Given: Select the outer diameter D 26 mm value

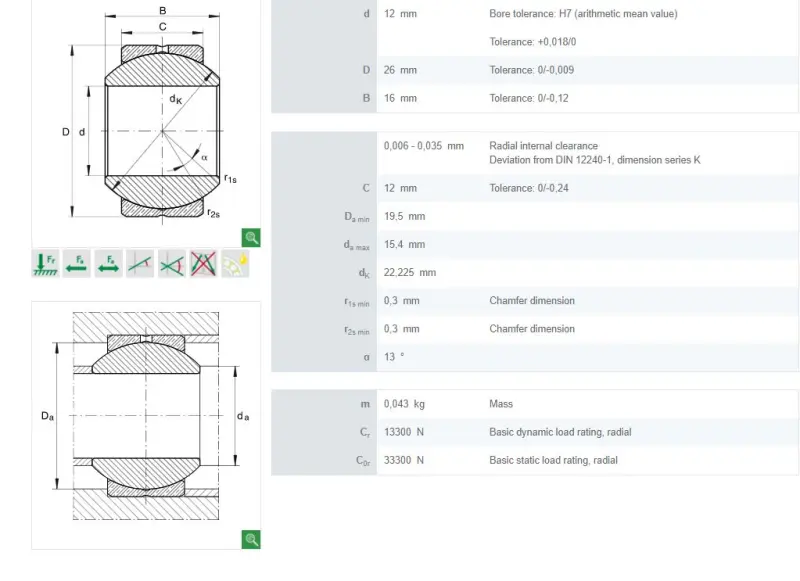Looking at the screenshot, I should (x=401, y=70).
